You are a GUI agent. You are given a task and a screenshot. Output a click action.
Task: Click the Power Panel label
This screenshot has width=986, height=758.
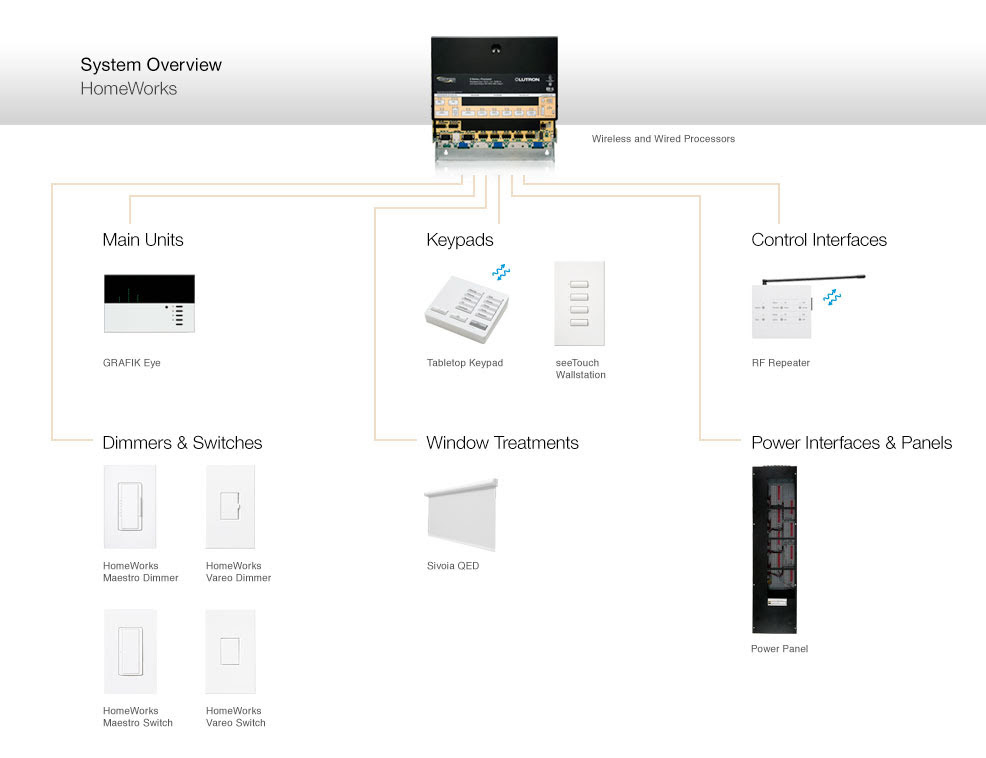[779, 649]
